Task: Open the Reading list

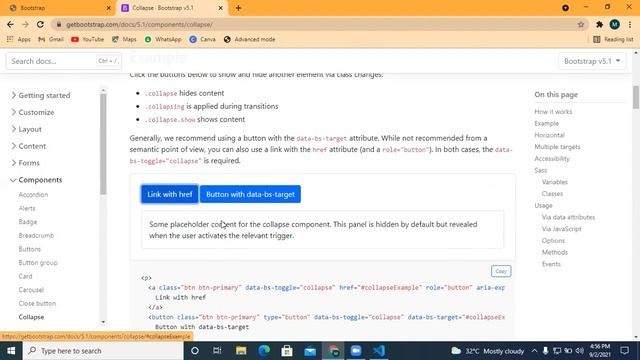Action: (613, 39)
